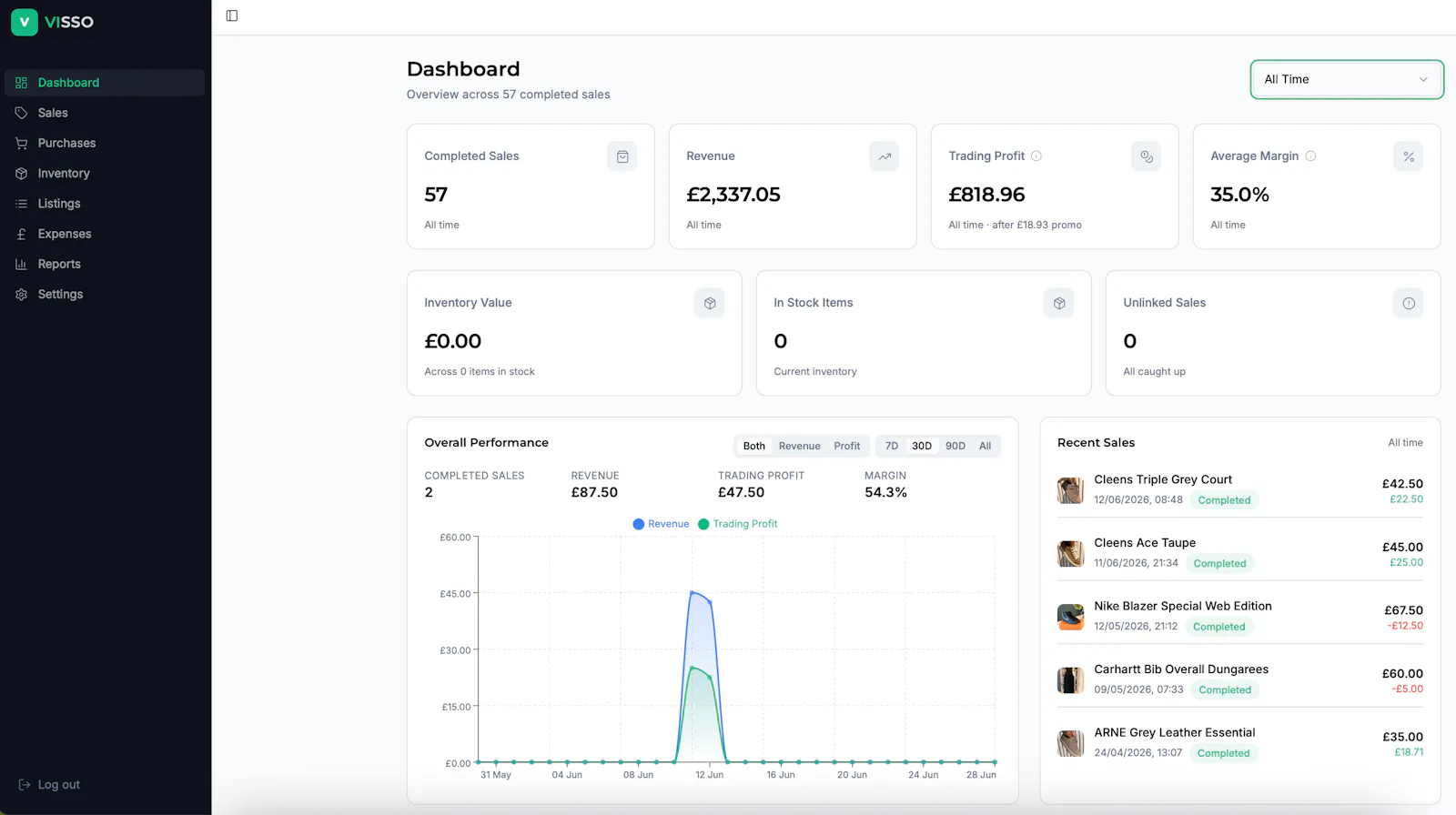
Task: Click the Dashboard grid icon in sidebar
Action: tap(21, 83)
